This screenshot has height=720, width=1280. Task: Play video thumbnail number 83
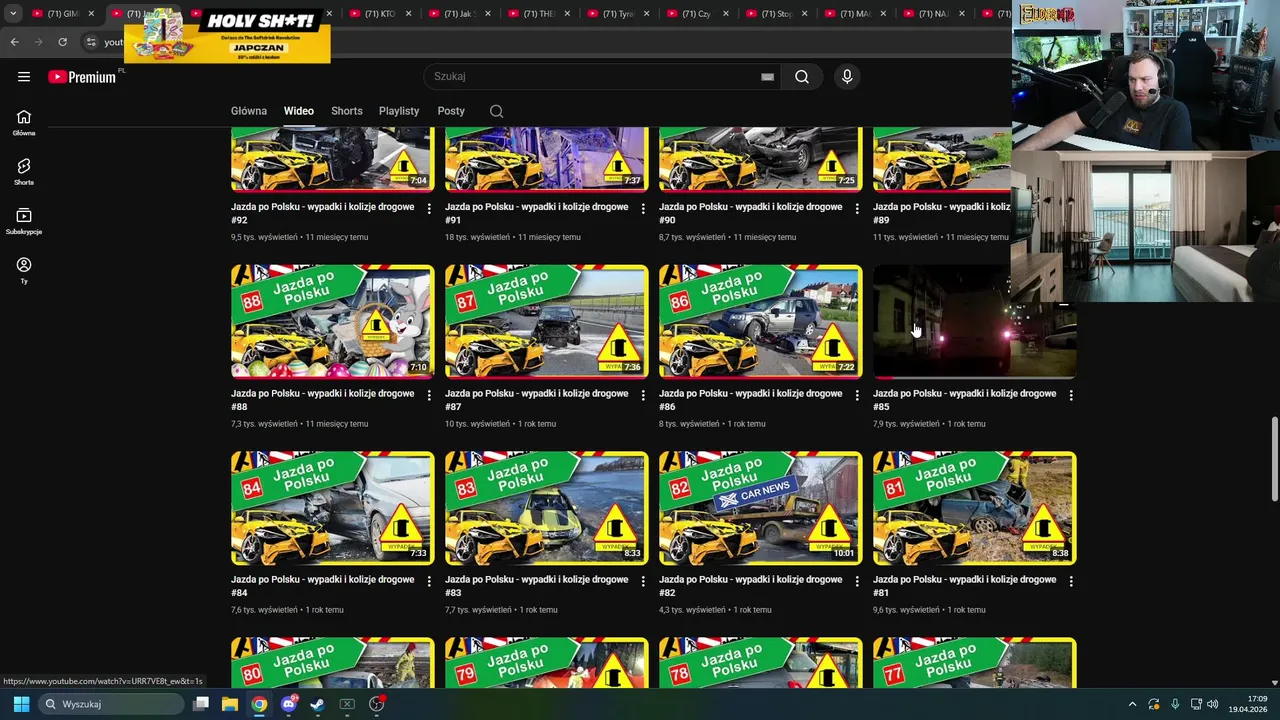point(547,508)
